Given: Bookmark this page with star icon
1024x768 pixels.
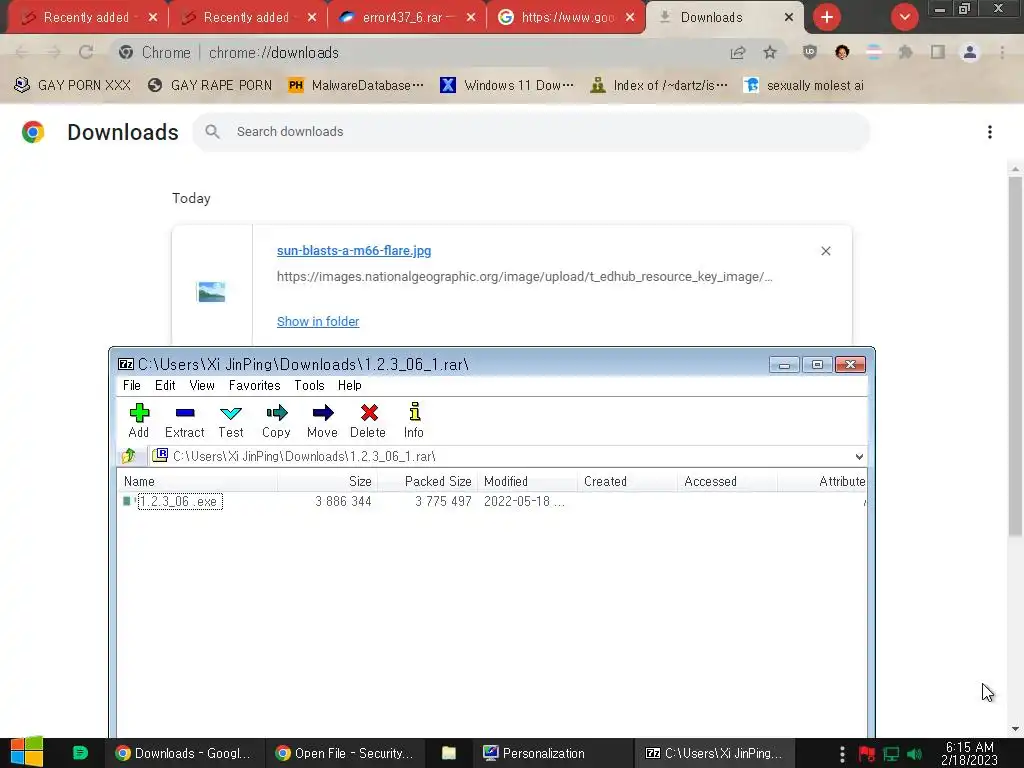Looking at the screenshot, I should click(770, 53).
